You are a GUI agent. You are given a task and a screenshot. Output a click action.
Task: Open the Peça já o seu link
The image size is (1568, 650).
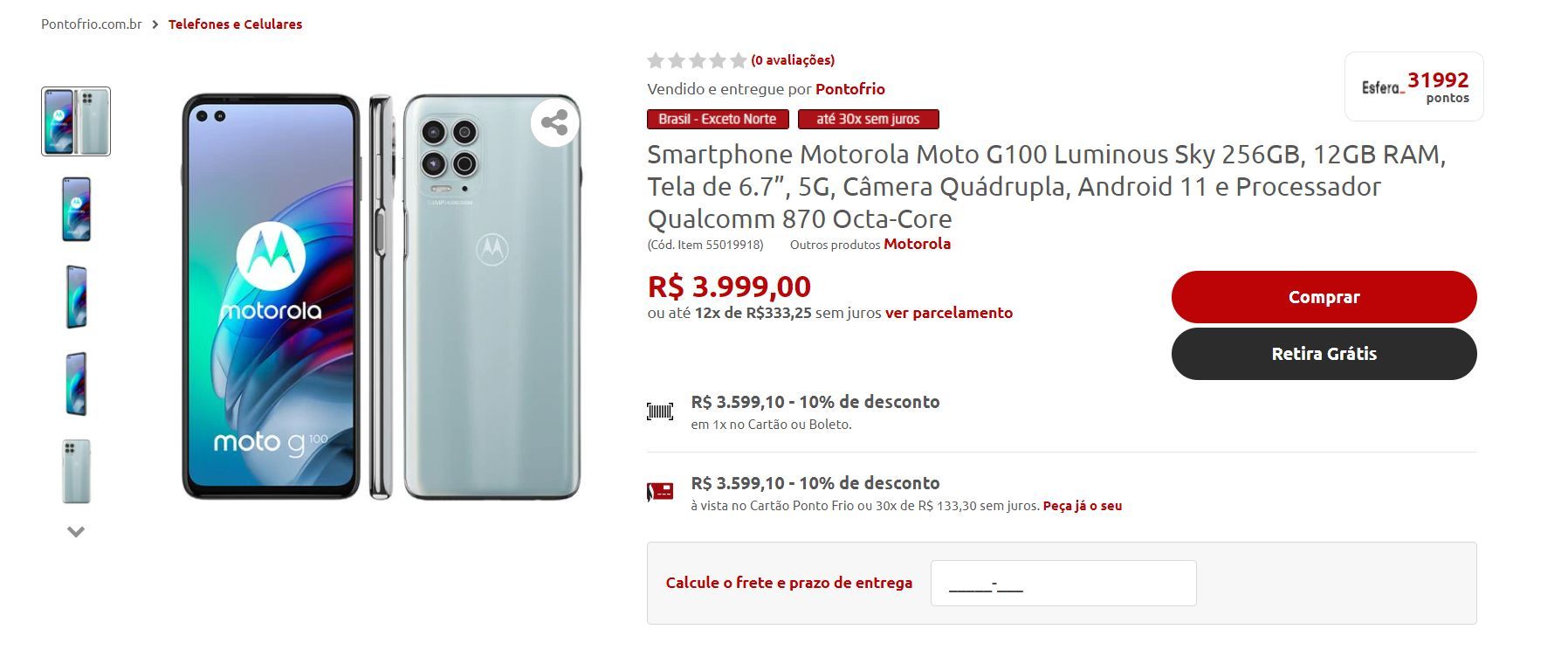[1083, 506]
